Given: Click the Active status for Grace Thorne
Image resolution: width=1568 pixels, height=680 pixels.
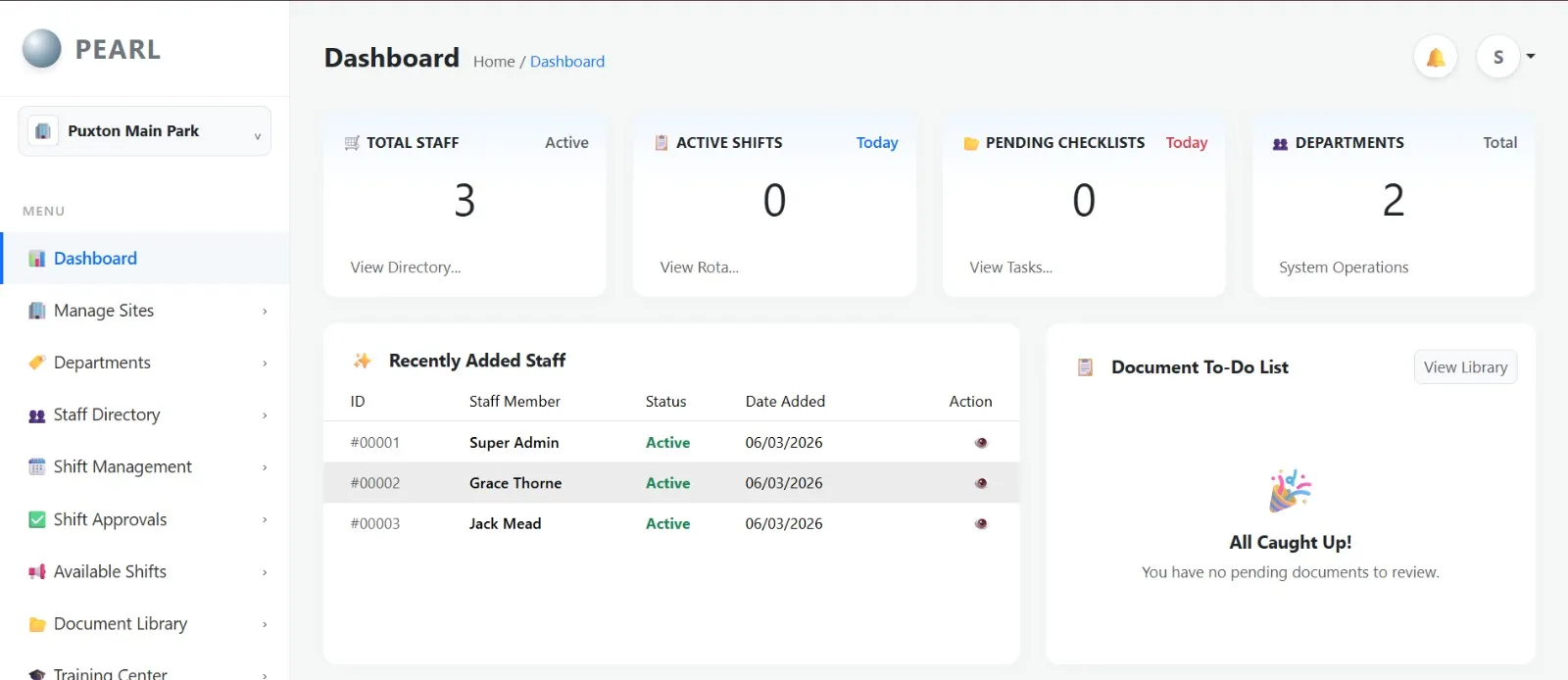Looking at the screenshot, I should [668, 483].
